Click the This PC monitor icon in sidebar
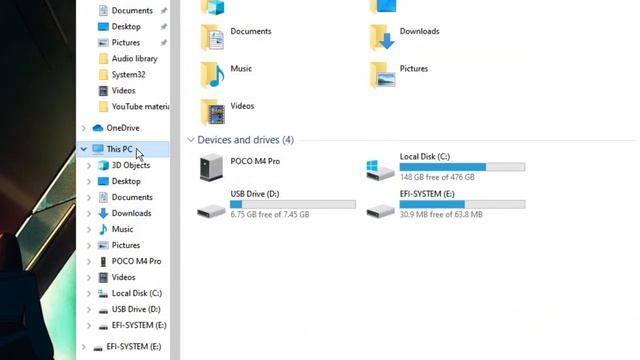 [x=98, y=149]
